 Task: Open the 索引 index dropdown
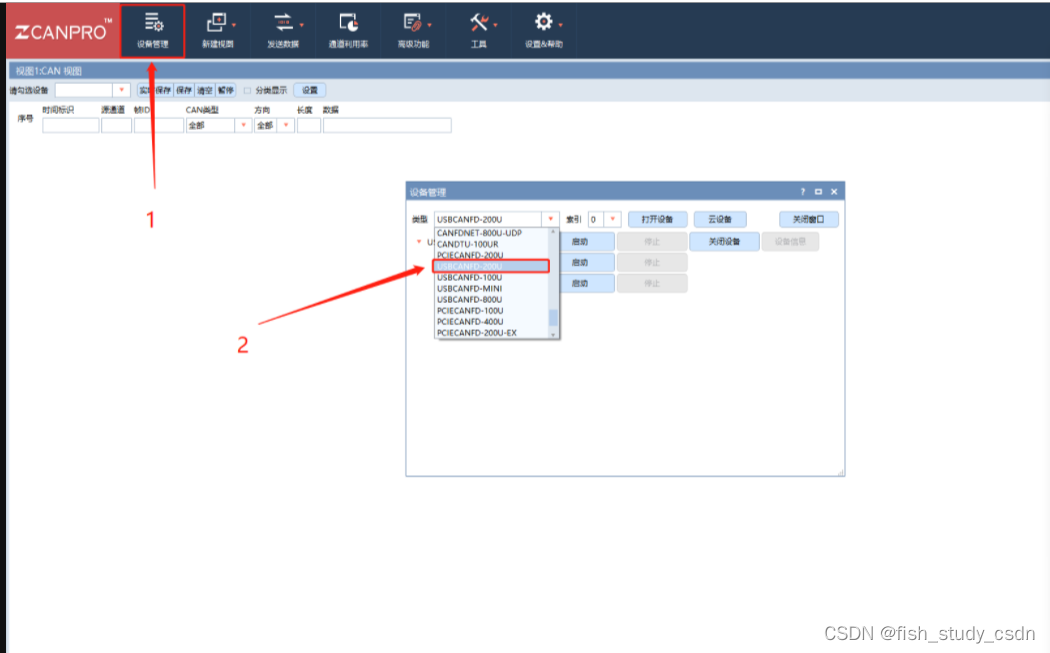pyautogui.click(x=612, y=219)
